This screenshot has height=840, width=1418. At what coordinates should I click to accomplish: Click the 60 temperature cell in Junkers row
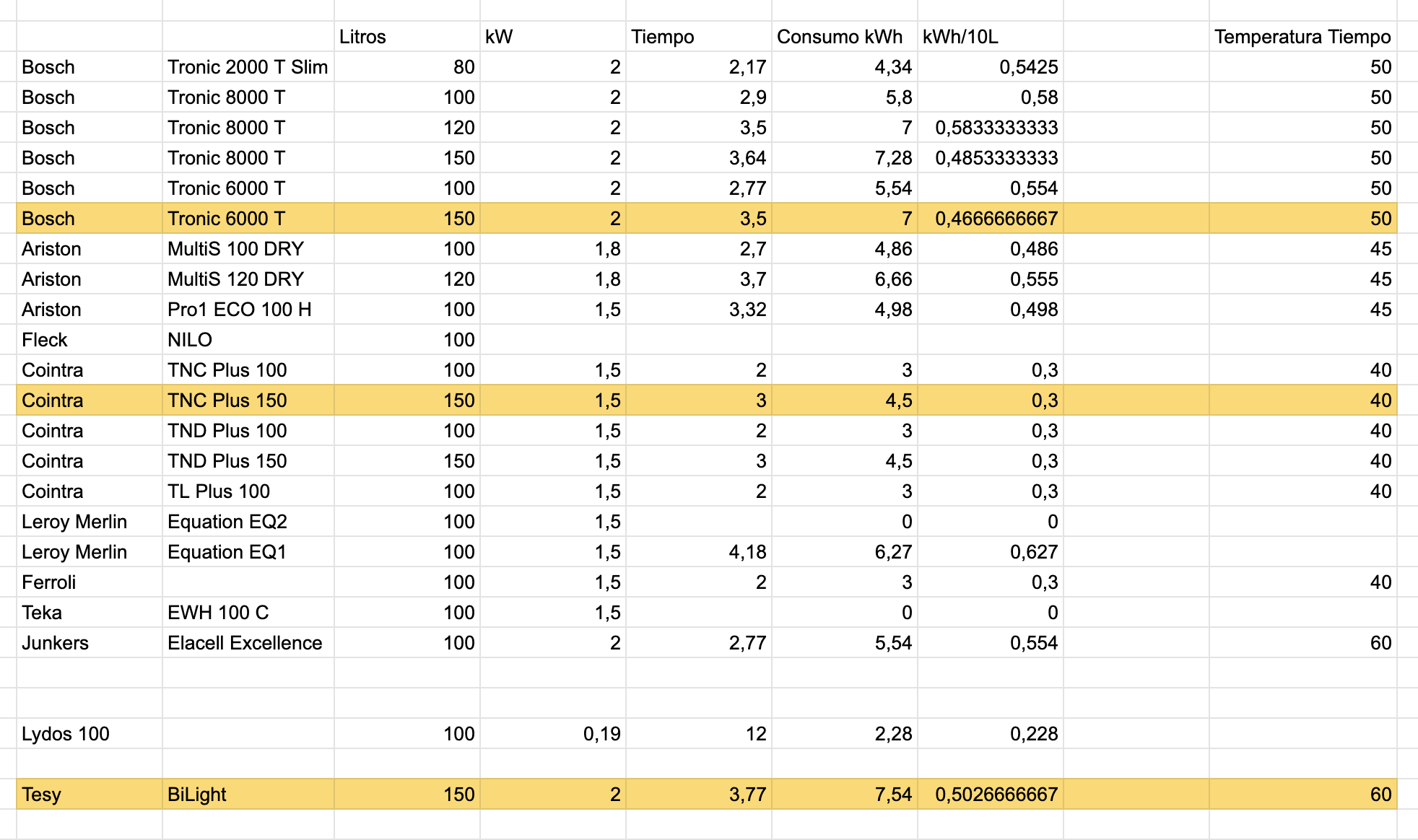[1303, 643]
